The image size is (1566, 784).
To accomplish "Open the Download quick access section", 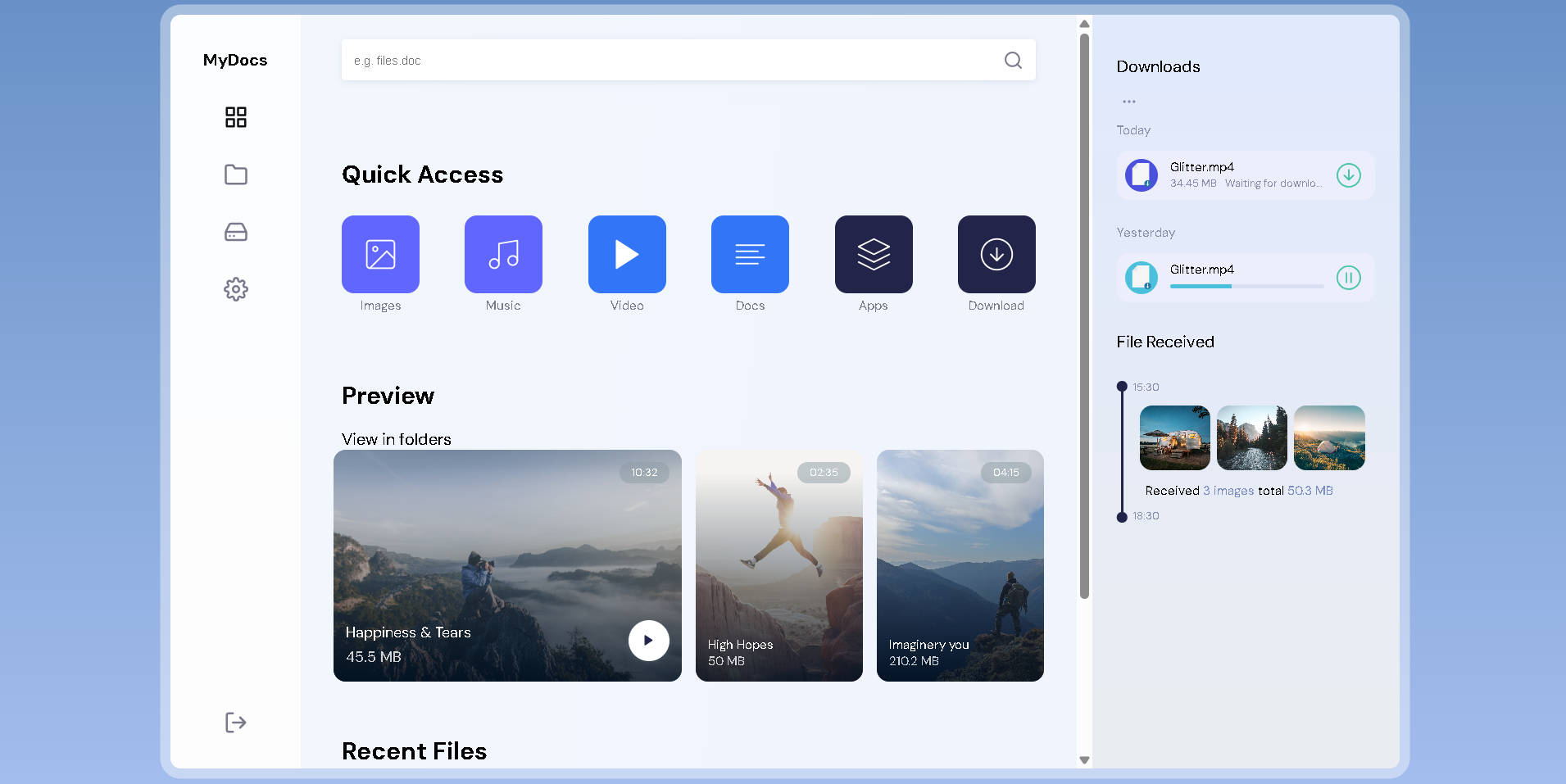I will tap(996, 255).
